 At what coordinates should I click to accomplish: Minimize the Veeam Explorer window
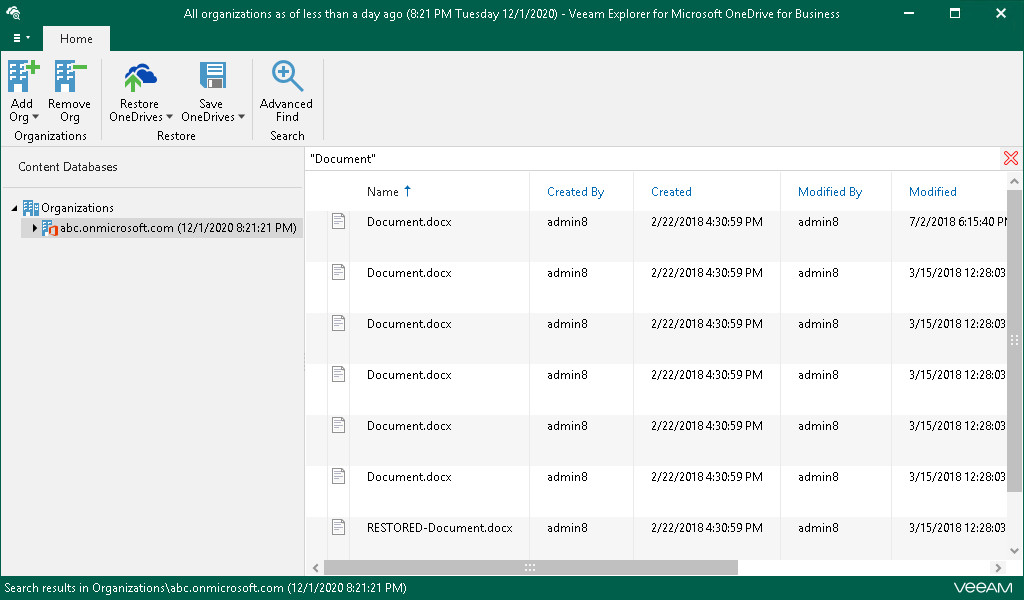(908, 13)
